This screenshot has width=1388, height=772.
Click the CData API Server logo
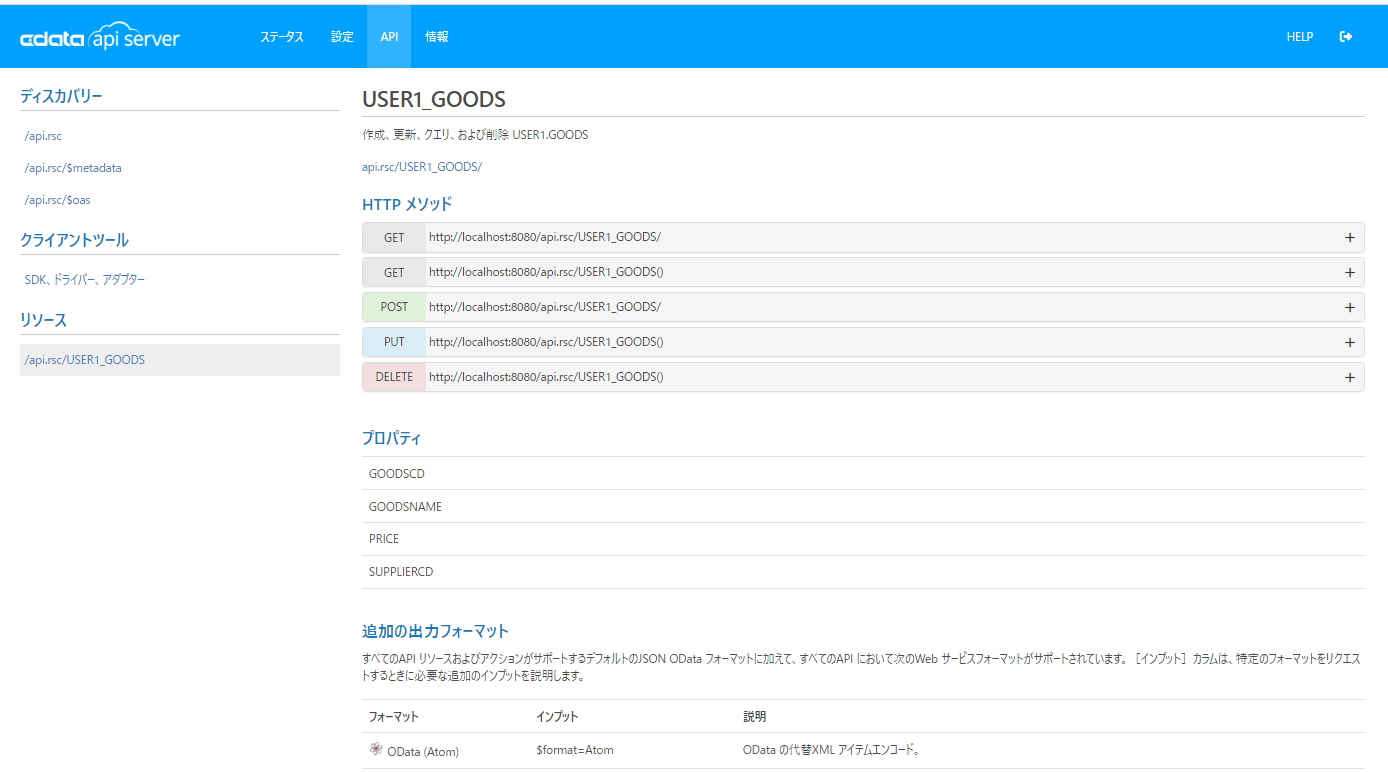click(100, 38)
